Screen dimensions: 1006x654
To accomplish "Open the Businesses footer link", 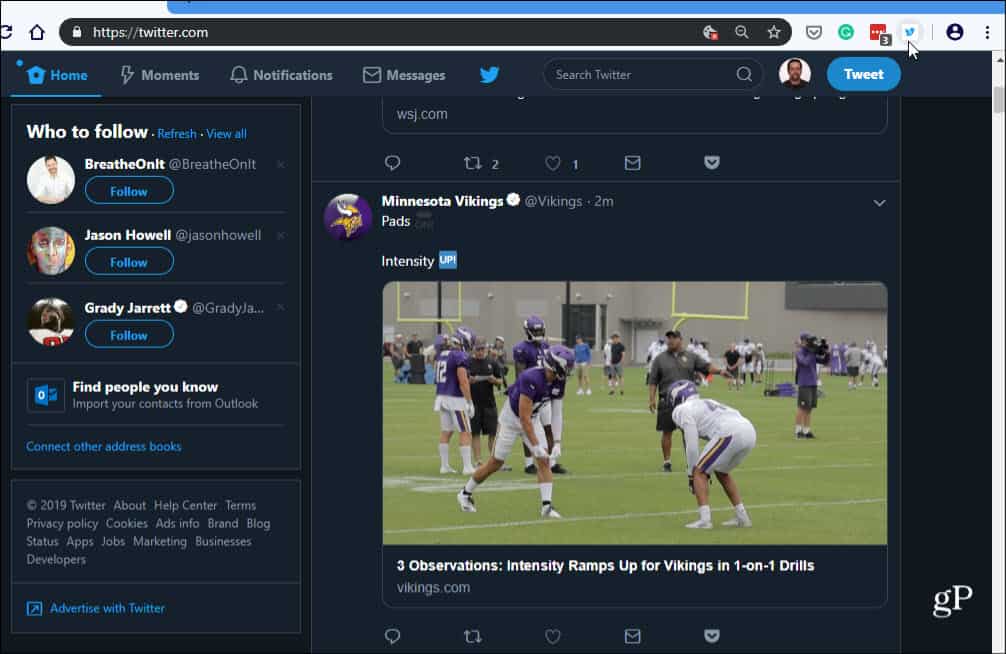I will [x=223, y=542].
